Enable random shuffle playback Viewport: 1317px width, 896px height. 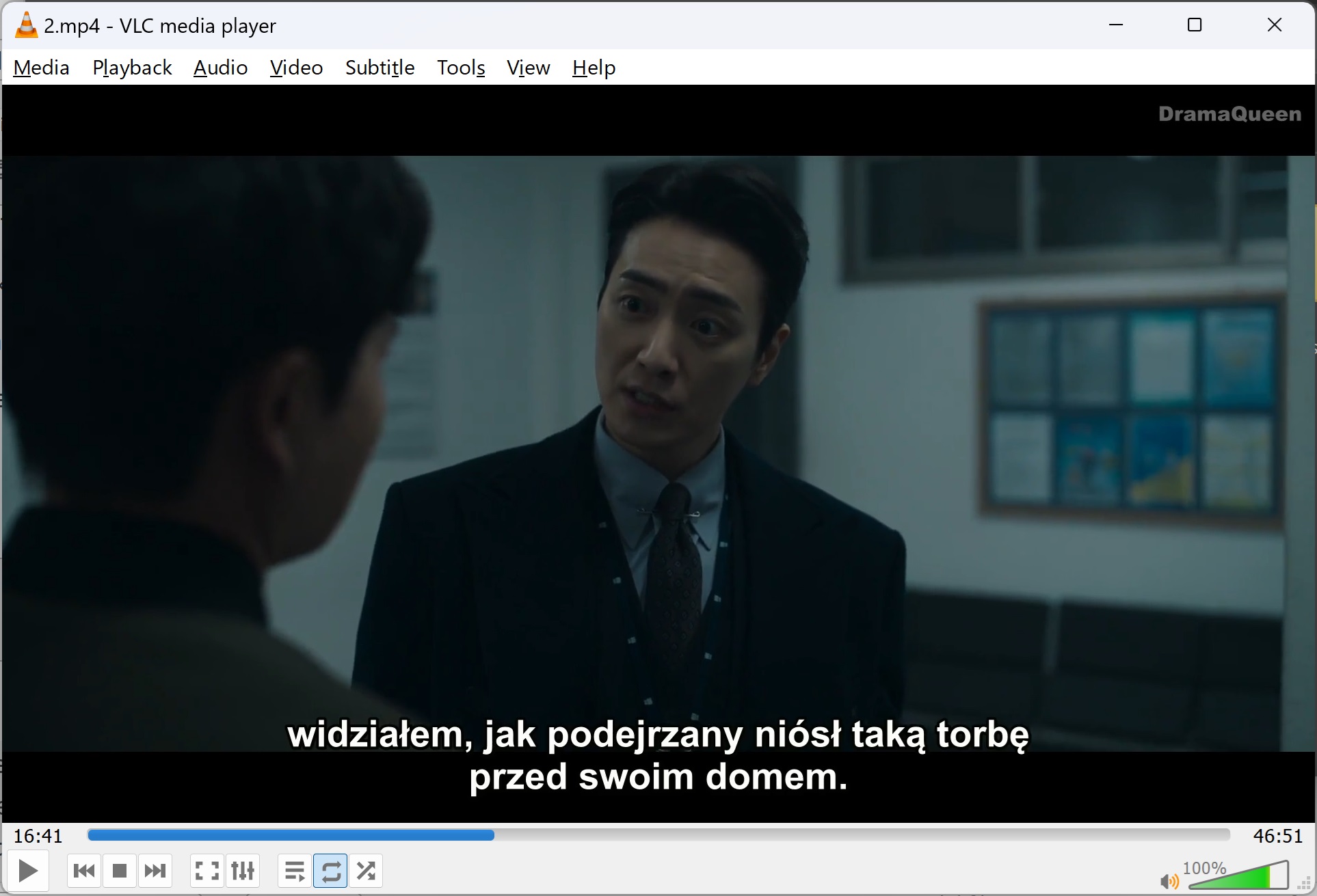pos(366,871)
